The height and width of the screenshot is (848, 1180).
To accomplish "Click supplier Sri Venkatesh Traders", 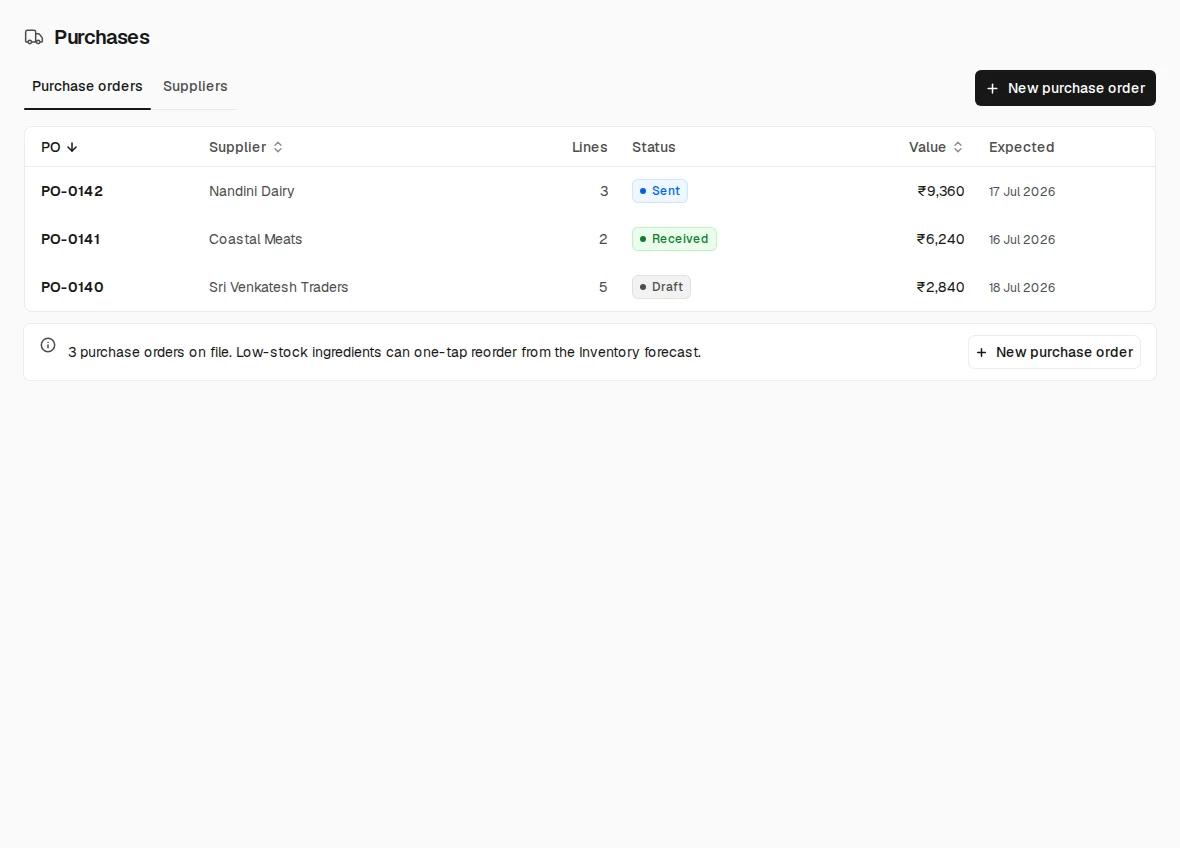I will [278, 287].
